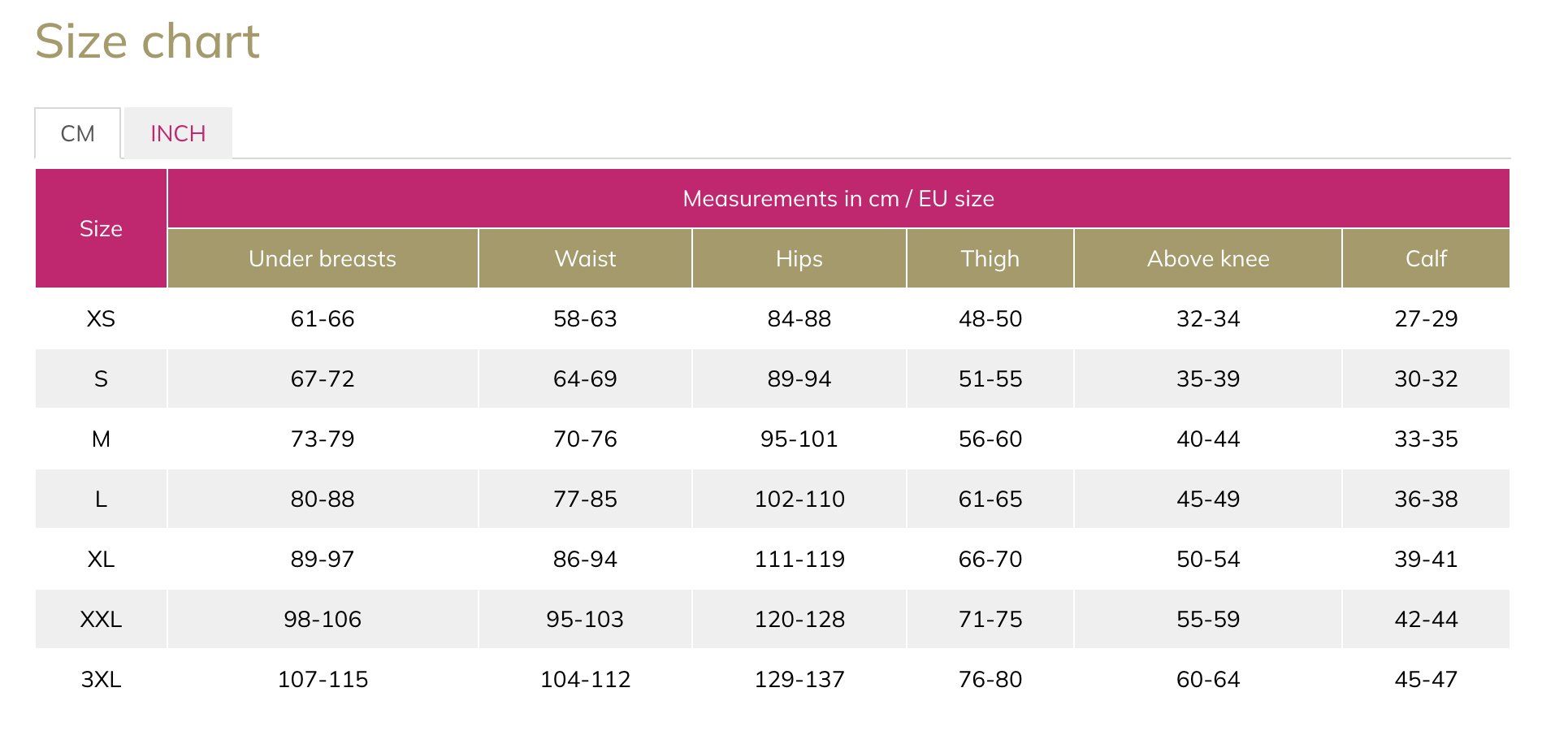The width and height of the screenshot is (1568, 731).
Task: Click the S above knee value 35-39
Action: click(x=1207, y=378)
